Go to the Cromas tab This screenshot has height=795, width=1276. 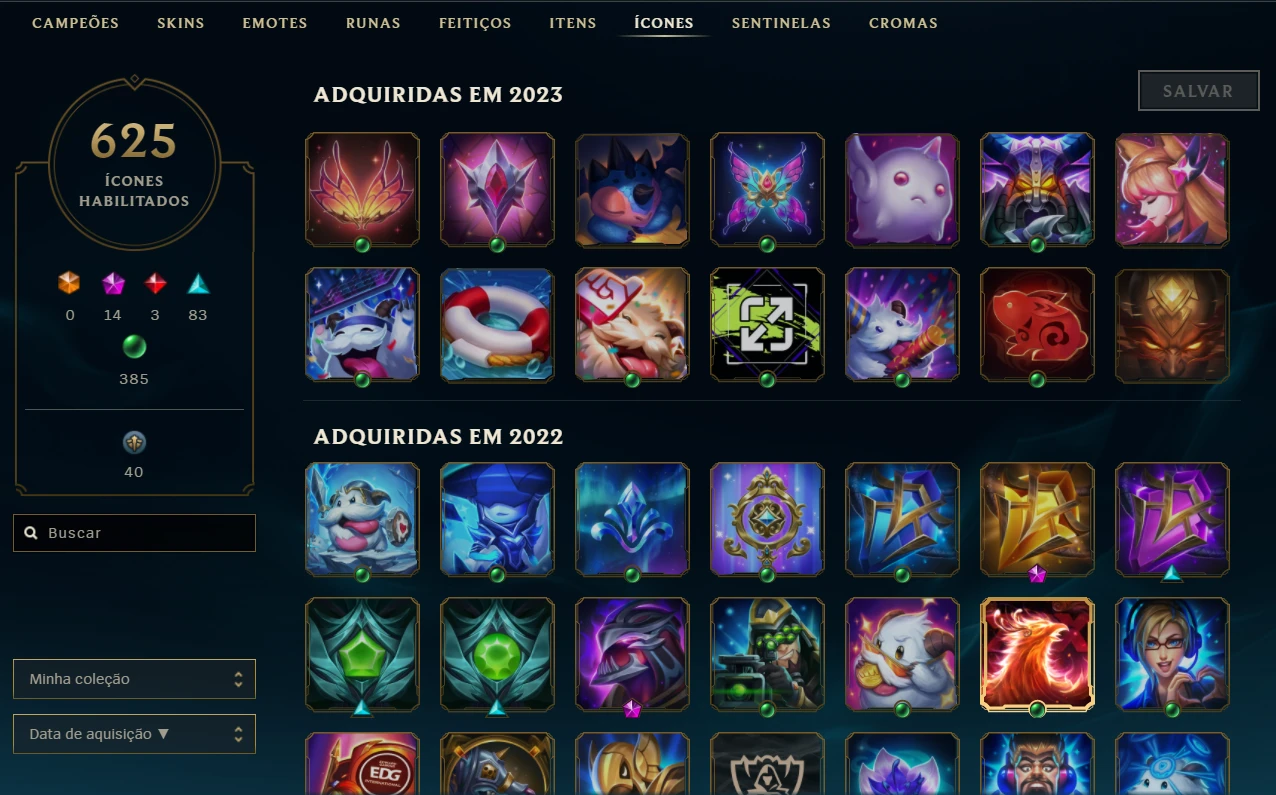(x=903, y=22)
